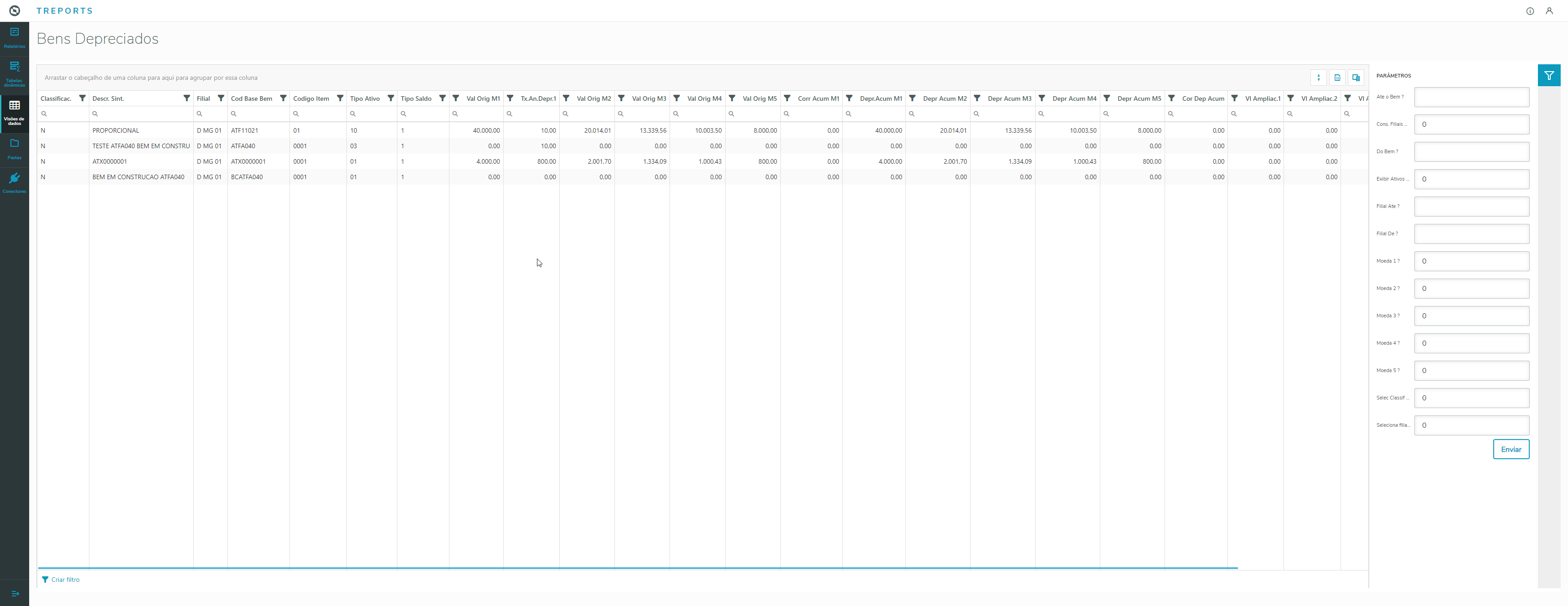Open Pastas folder section
The width and height of the screenshot is (1568, 606).
14,148
